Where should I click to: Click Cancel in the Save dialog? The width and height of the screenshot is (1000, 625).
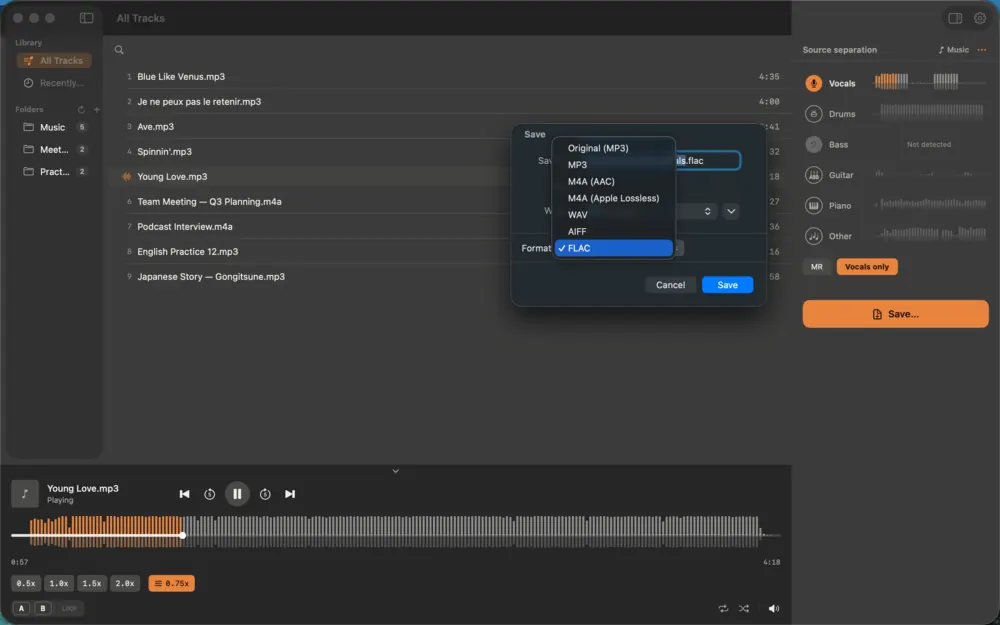670,285
